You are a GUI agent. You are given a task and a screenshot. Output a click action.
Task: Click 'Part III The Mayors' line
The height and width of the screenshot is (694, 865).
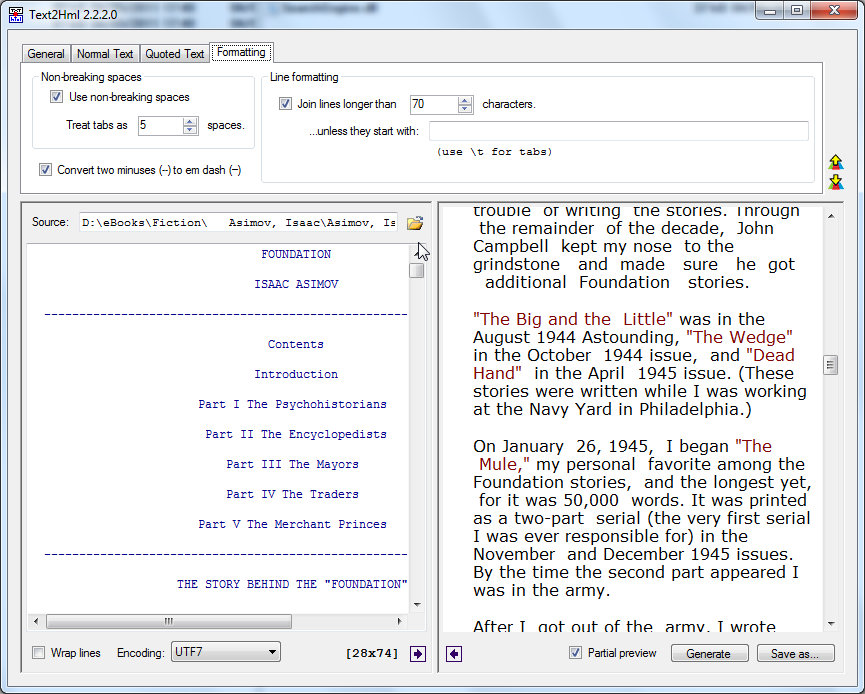(x=292, y=465)
